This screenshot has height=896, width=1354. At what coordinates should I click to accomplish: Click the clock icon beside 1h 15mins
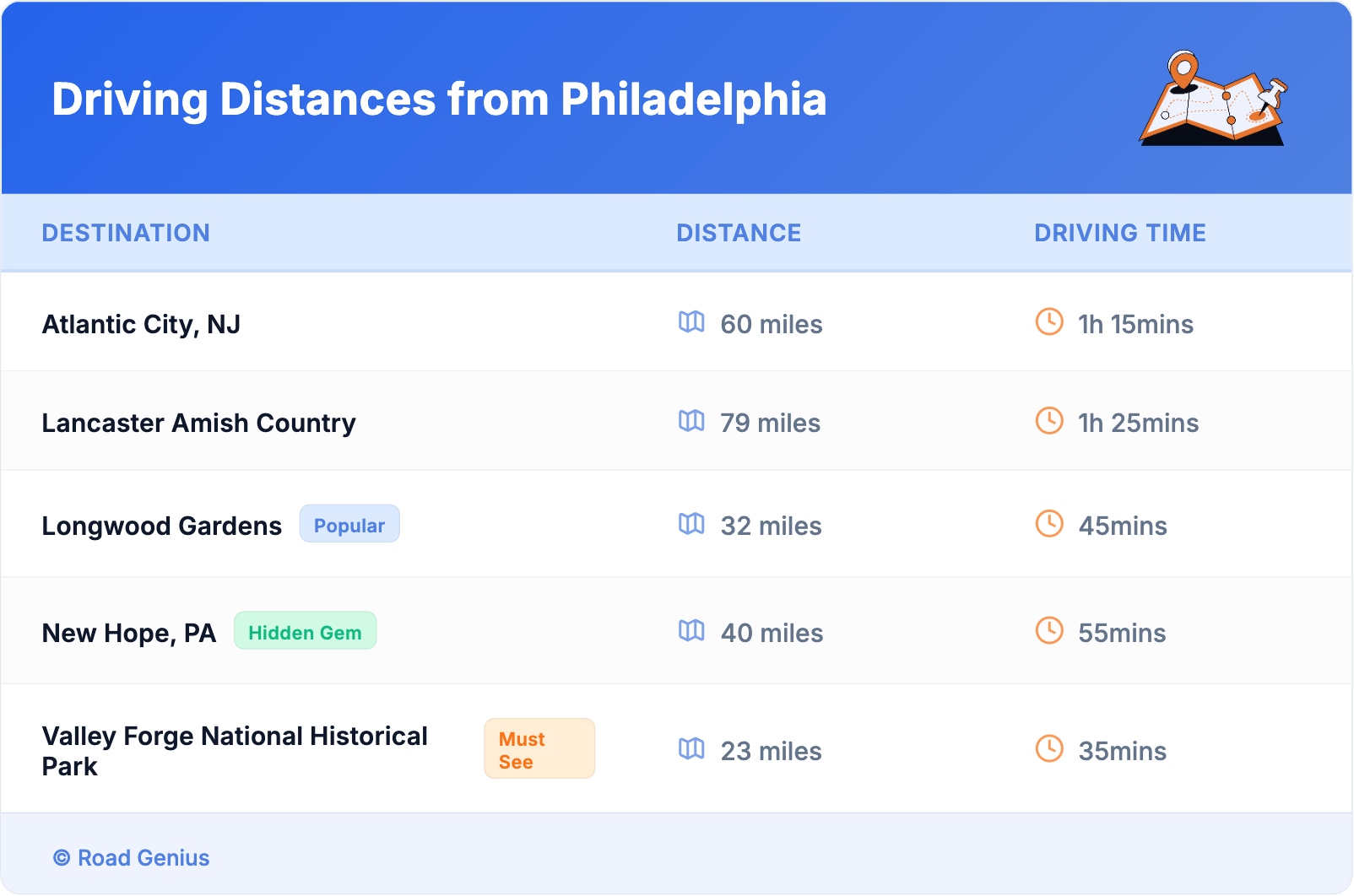click(x=1049, y=321)
